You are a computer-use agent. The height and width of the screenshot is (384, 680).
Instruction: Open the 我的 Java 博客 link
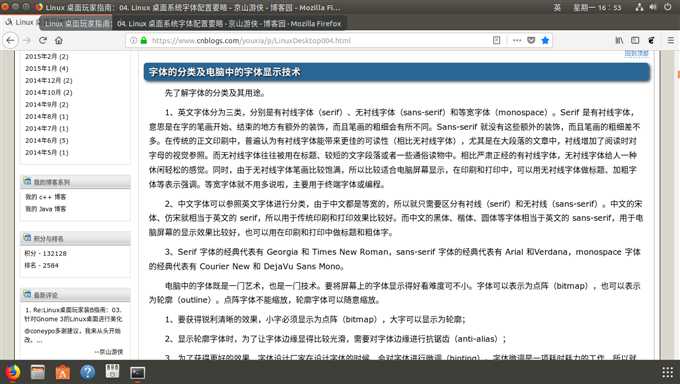46,209
